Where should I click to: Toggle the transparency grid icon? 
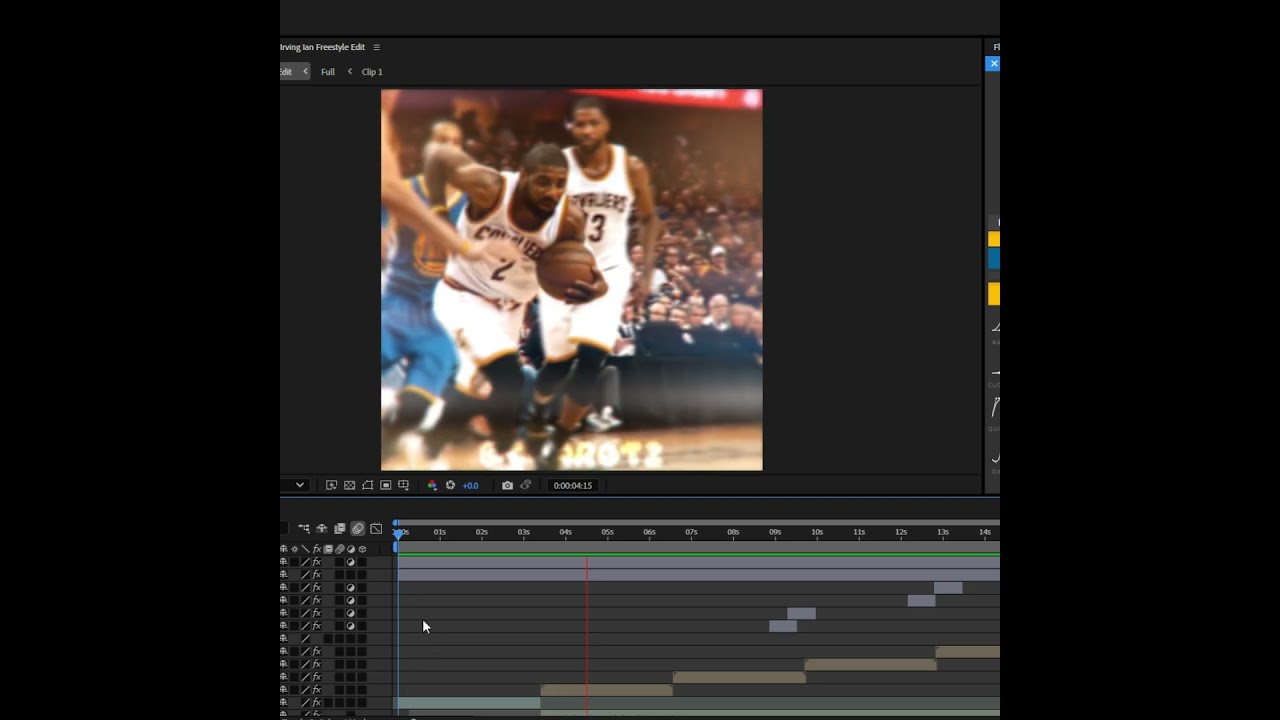click(349, 485)
